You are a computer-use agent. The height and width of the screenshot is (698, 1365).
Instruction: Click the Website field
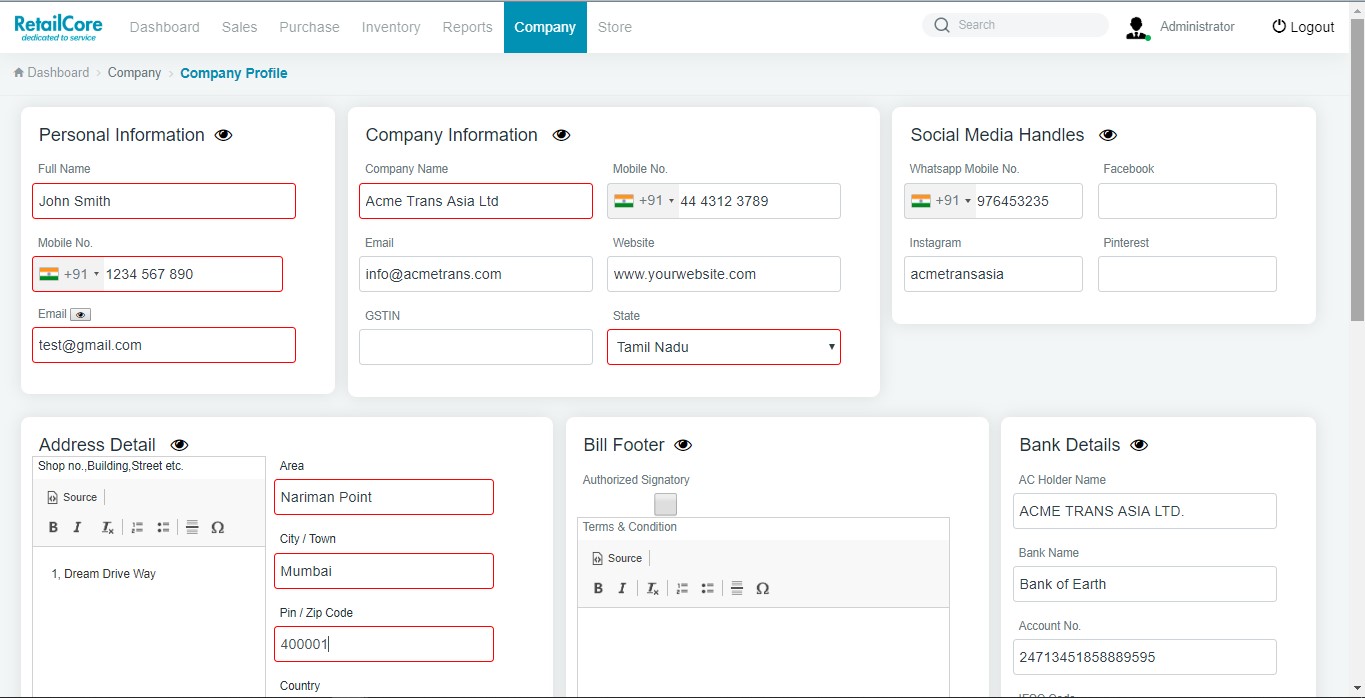[x=724, y=274]
